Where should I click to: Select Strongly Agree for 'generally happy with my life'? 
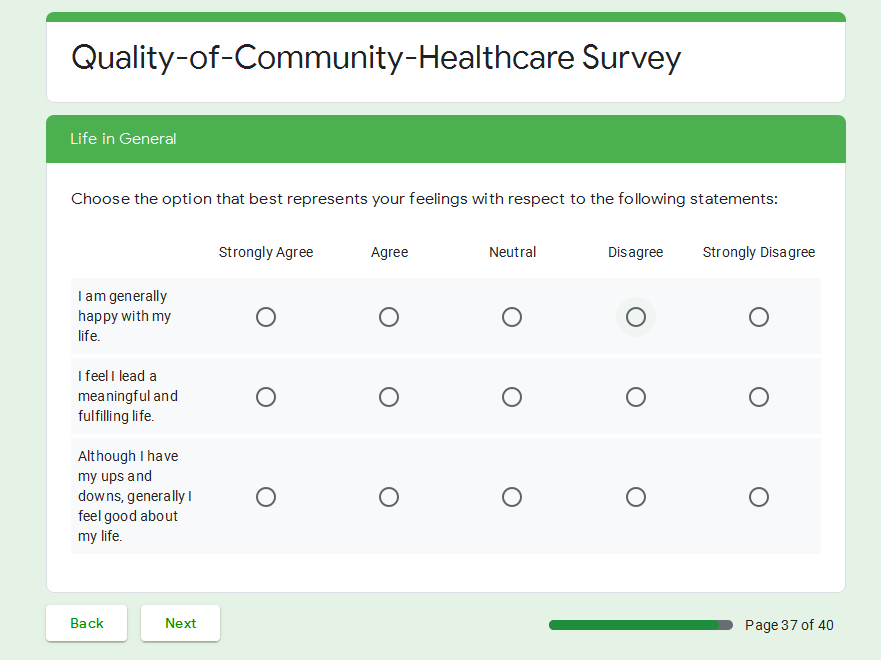(266, 317)
